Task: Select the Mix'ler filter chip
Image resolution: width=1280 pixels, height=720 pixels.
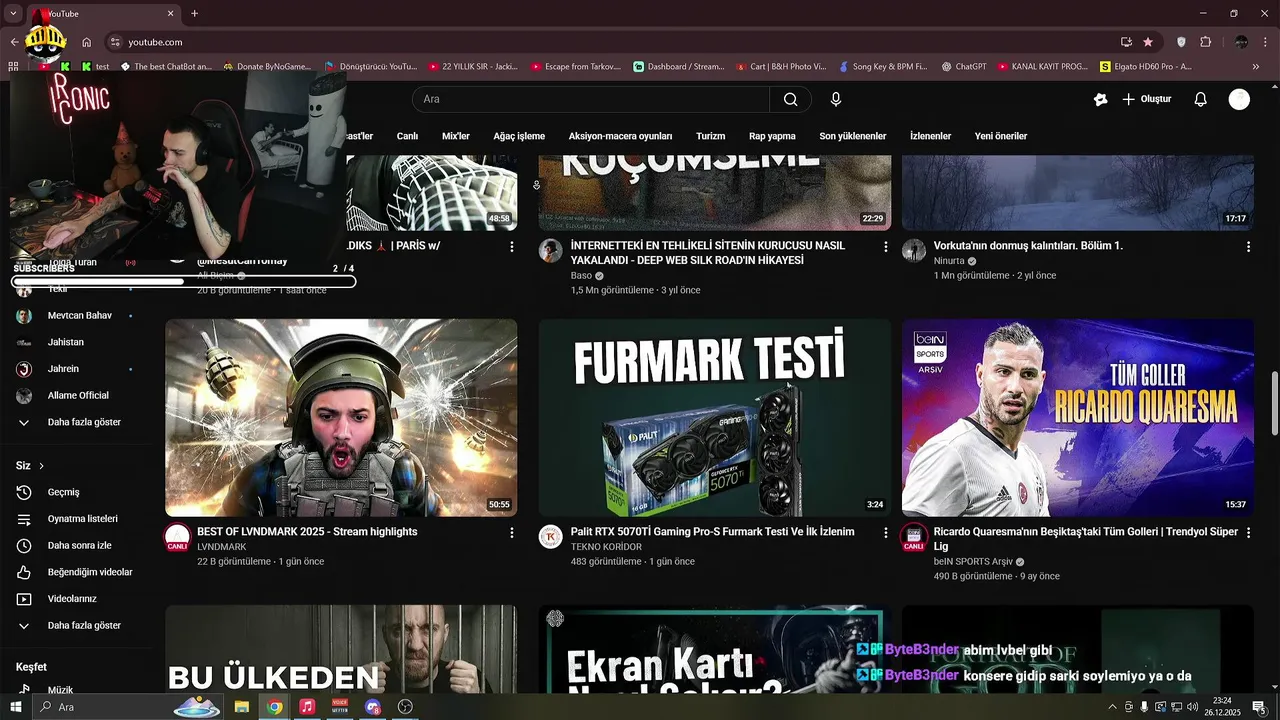Action: click(456, 136)
